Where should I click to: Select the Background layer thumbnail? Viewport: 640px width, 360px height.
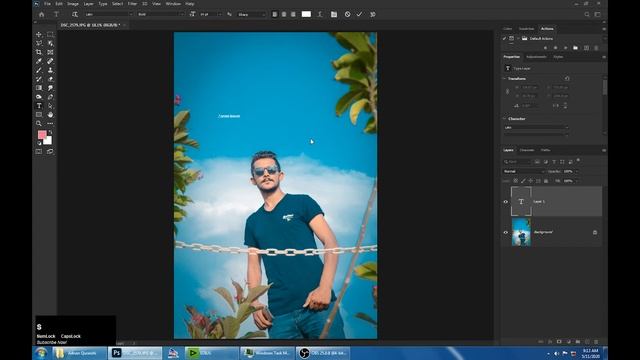click(x=521, y=232)
